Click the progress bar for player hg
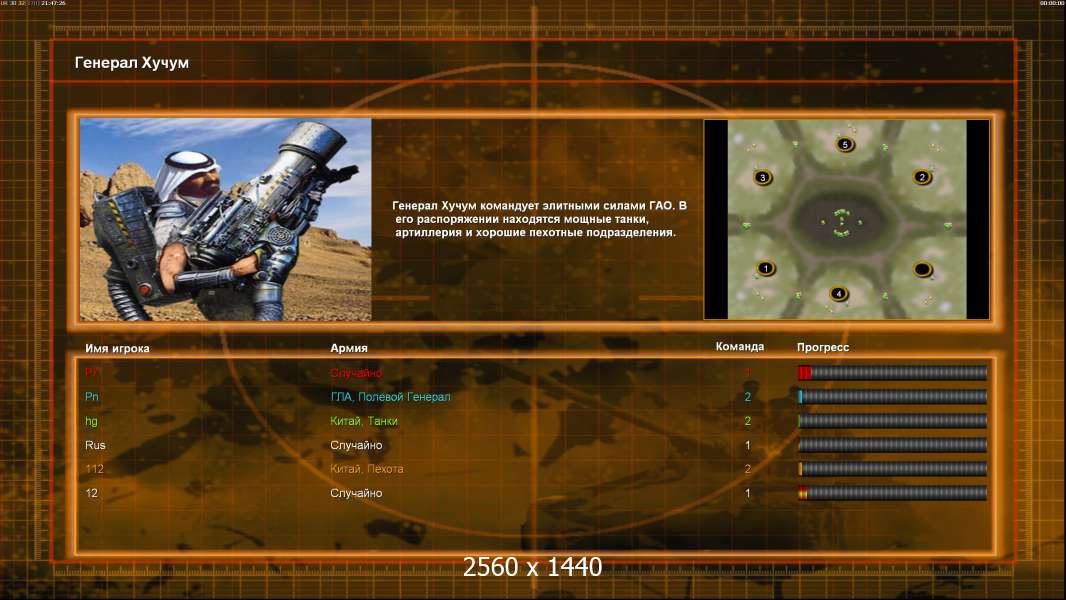Image resolution: width=1066 pixels, height=600 pixels. pyautogui.click(x=892, y=421)
